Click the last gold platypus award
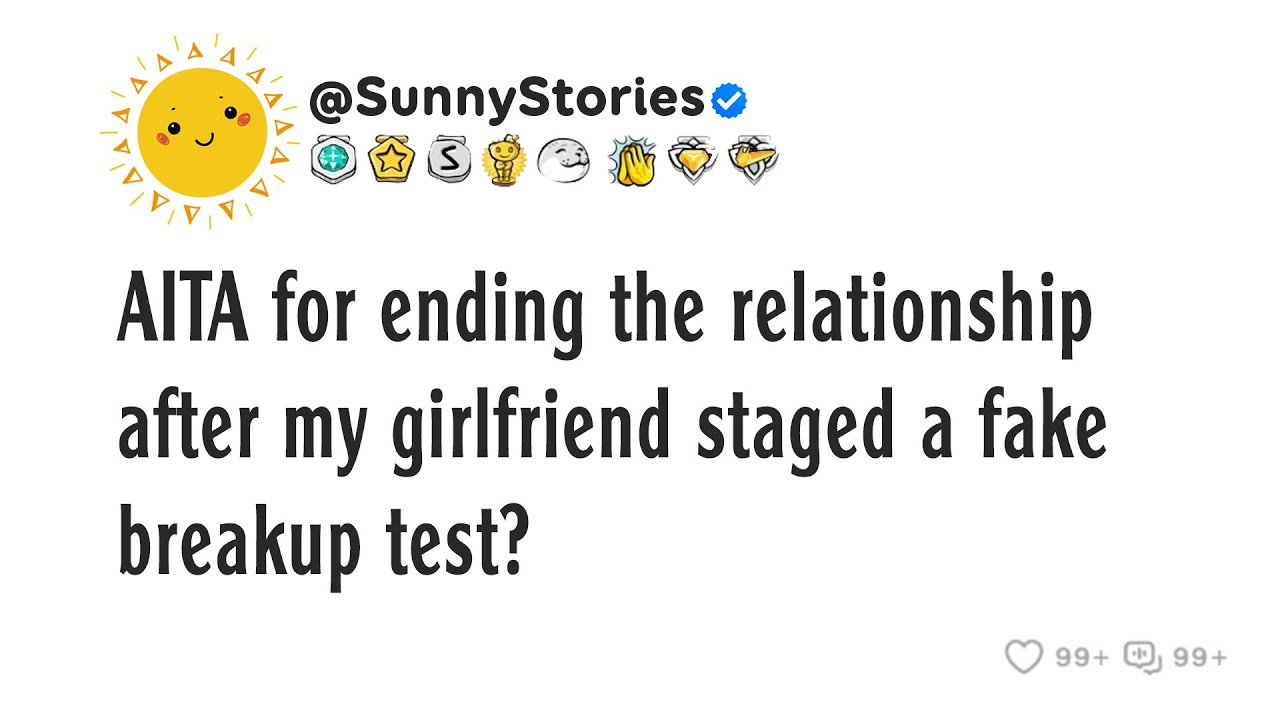 [753, 161]
